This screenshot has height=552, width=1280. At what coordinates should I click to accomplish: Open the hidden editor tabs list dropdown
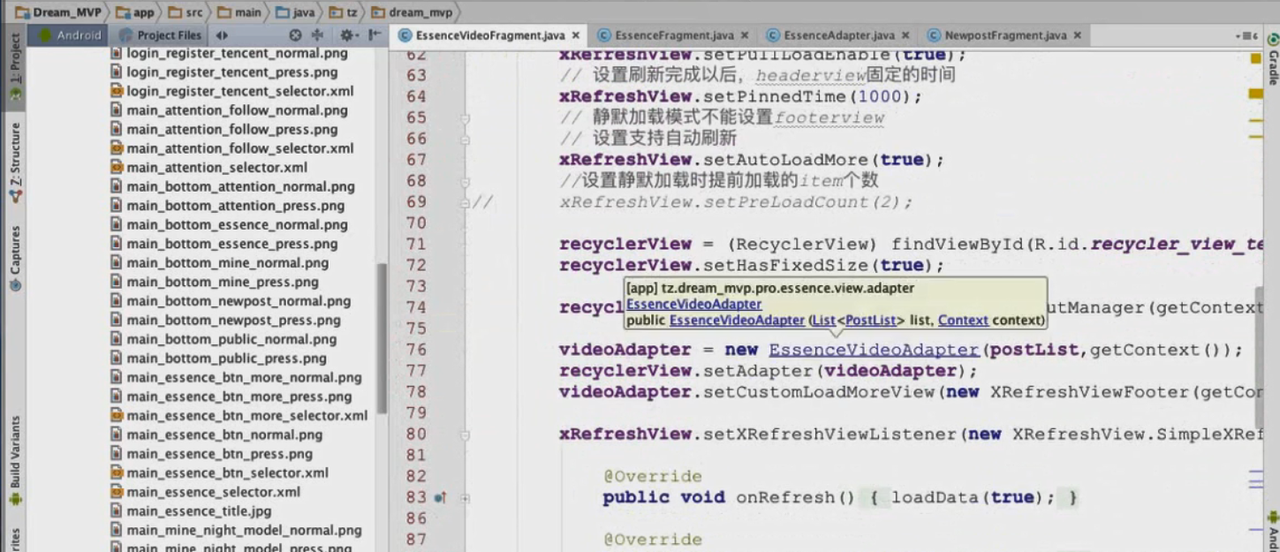[x=1246, y=35]
